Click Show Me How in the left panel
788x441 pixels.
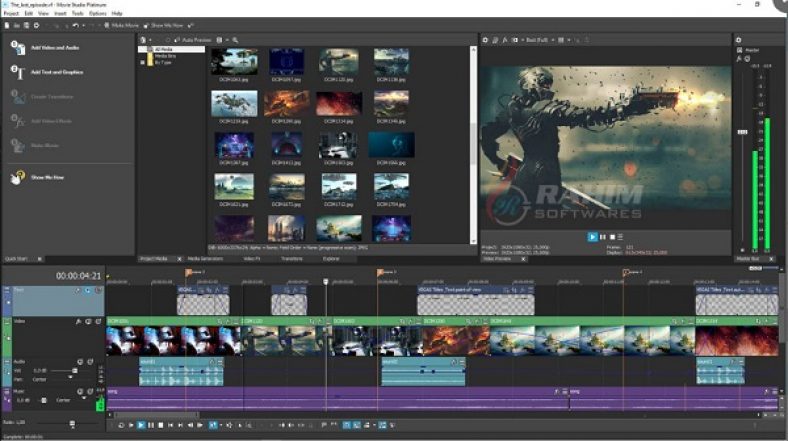[x=48, y=177]
